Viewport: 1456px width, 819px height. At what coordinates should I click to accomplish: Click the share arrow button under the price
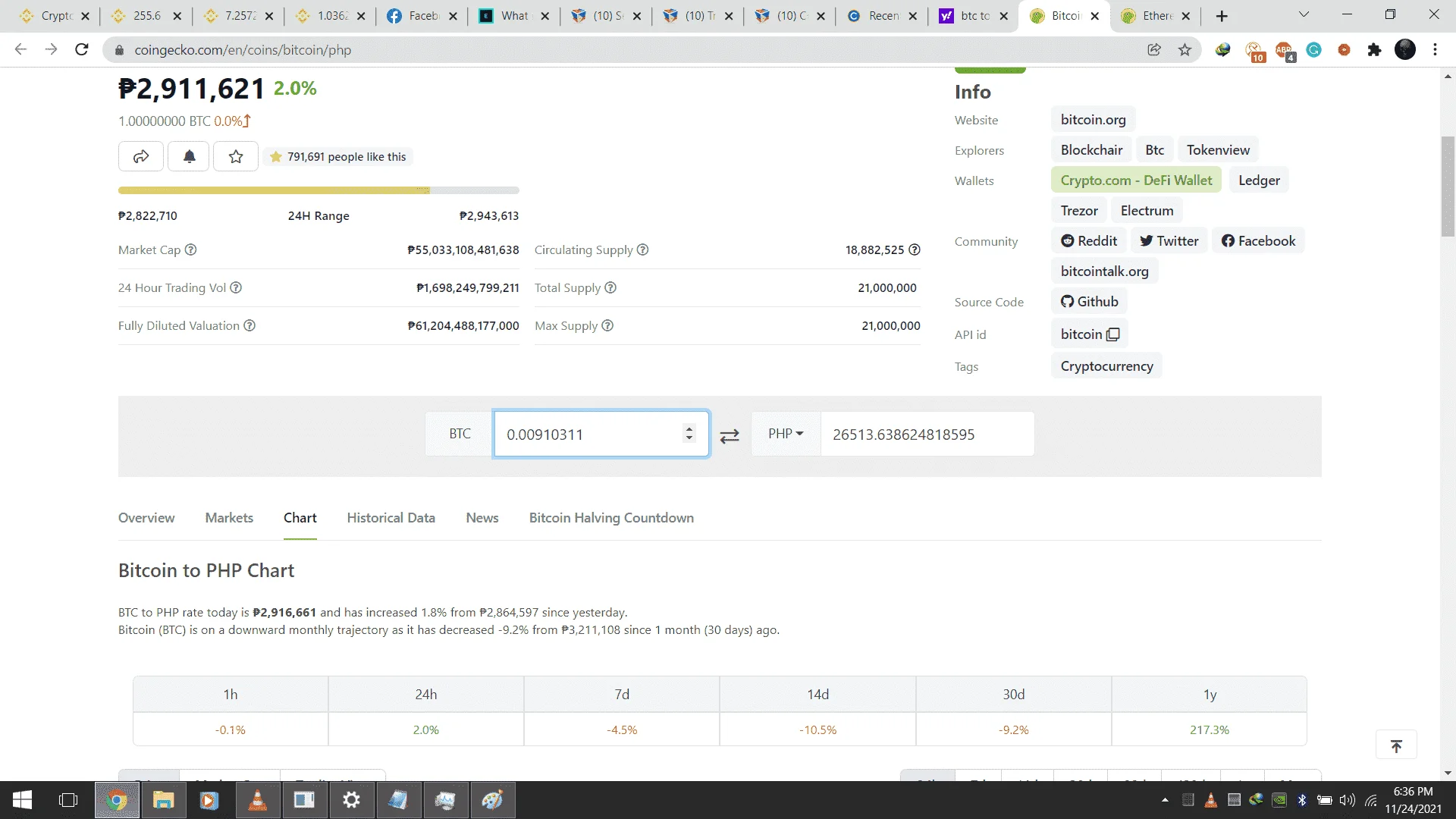[141, 156]
